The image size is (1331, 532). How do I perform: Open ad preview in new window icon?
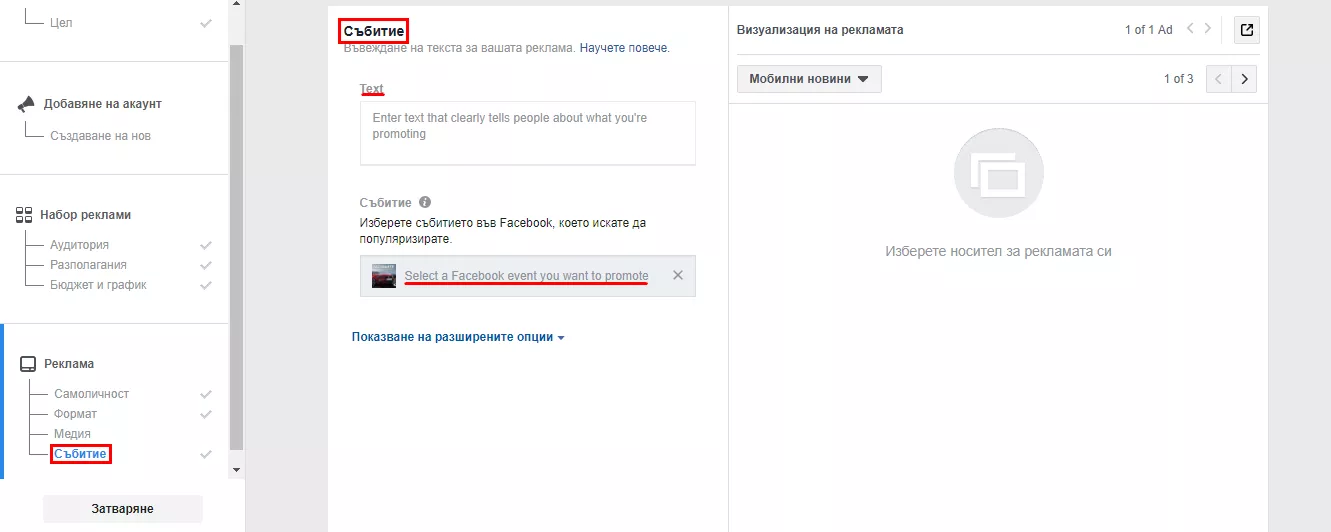pyautogui.click(x=1247, y=30)
